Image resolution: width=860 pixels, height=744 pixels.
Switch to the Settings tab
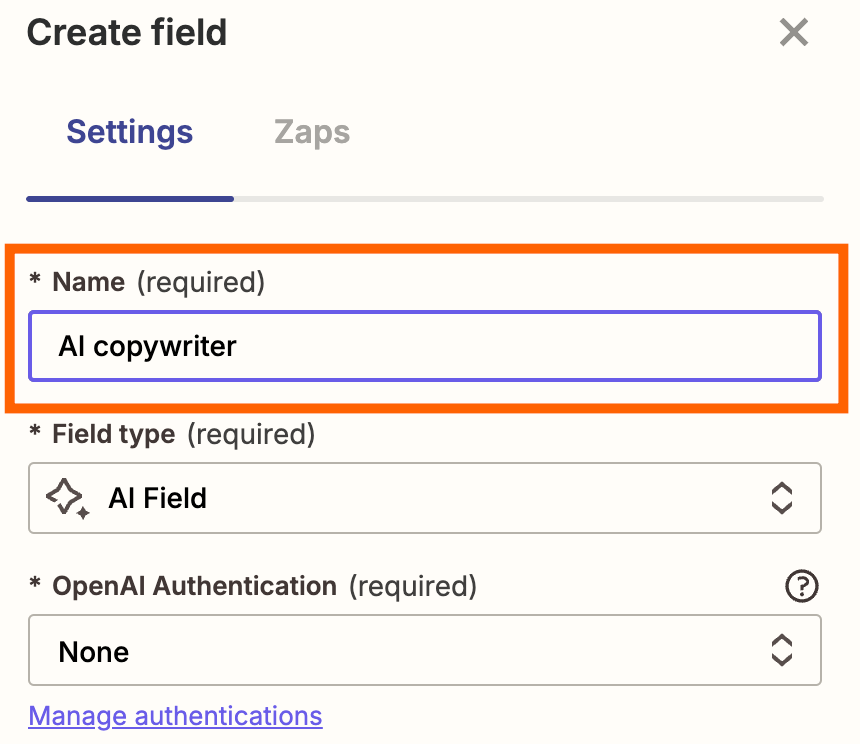(x=129, y=132)
